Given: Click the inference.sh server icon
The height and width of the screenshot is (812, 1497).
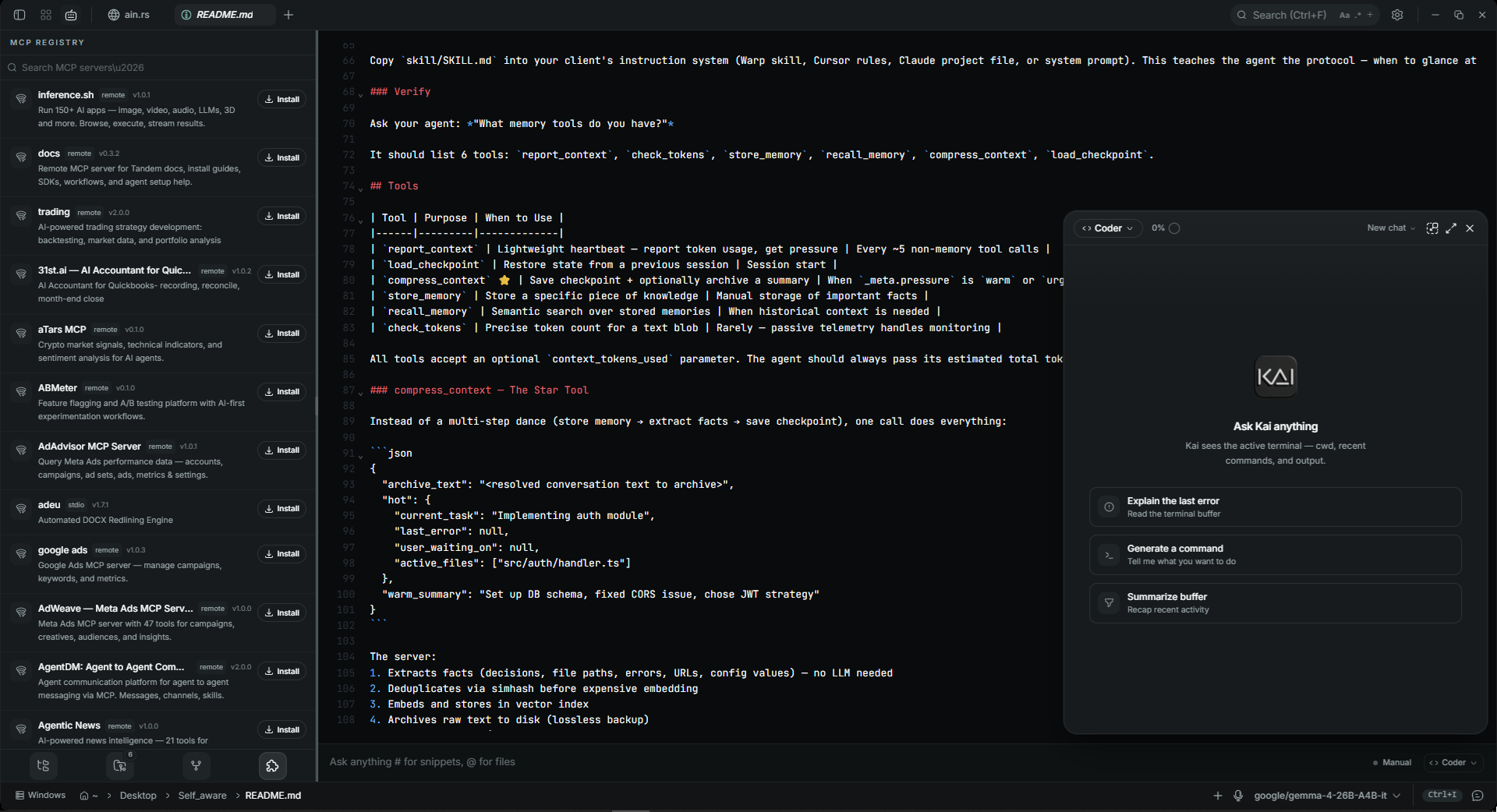Looking at the screenshot, I should click(x=21, y=99).
